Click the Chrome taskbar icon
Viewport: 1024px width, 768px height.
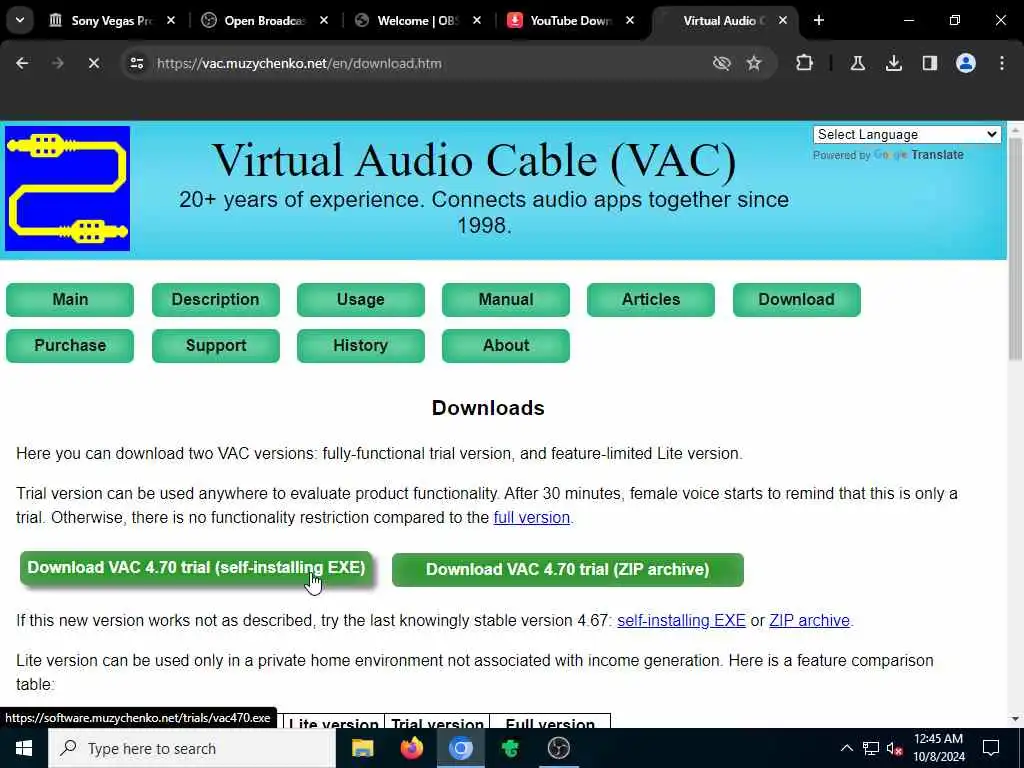pyautogui.click(x=460, y=748)
